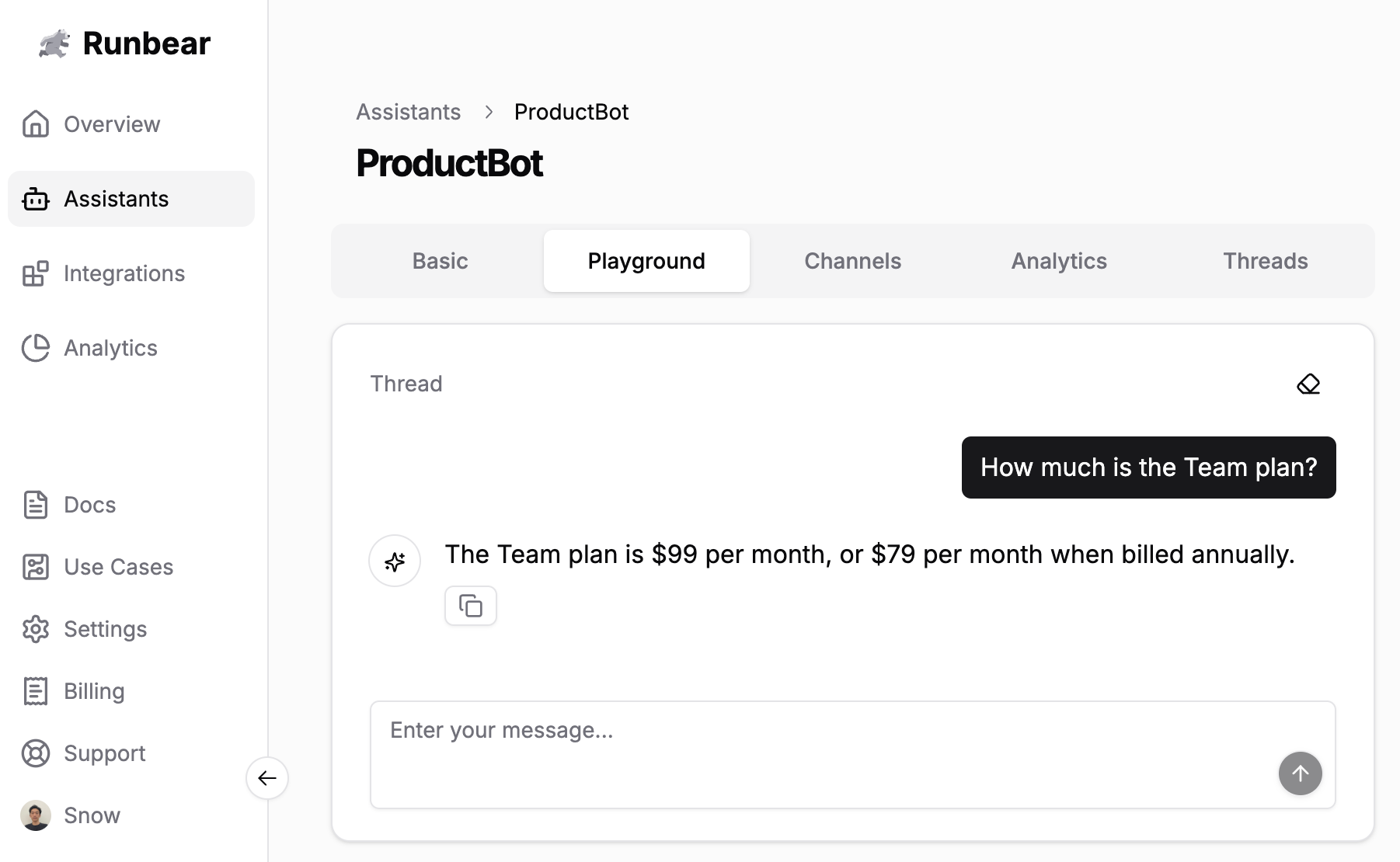The height and width of the screenshot is (862, 1400).
Task: Click the Runbear logo
Action: coord(124,43)
